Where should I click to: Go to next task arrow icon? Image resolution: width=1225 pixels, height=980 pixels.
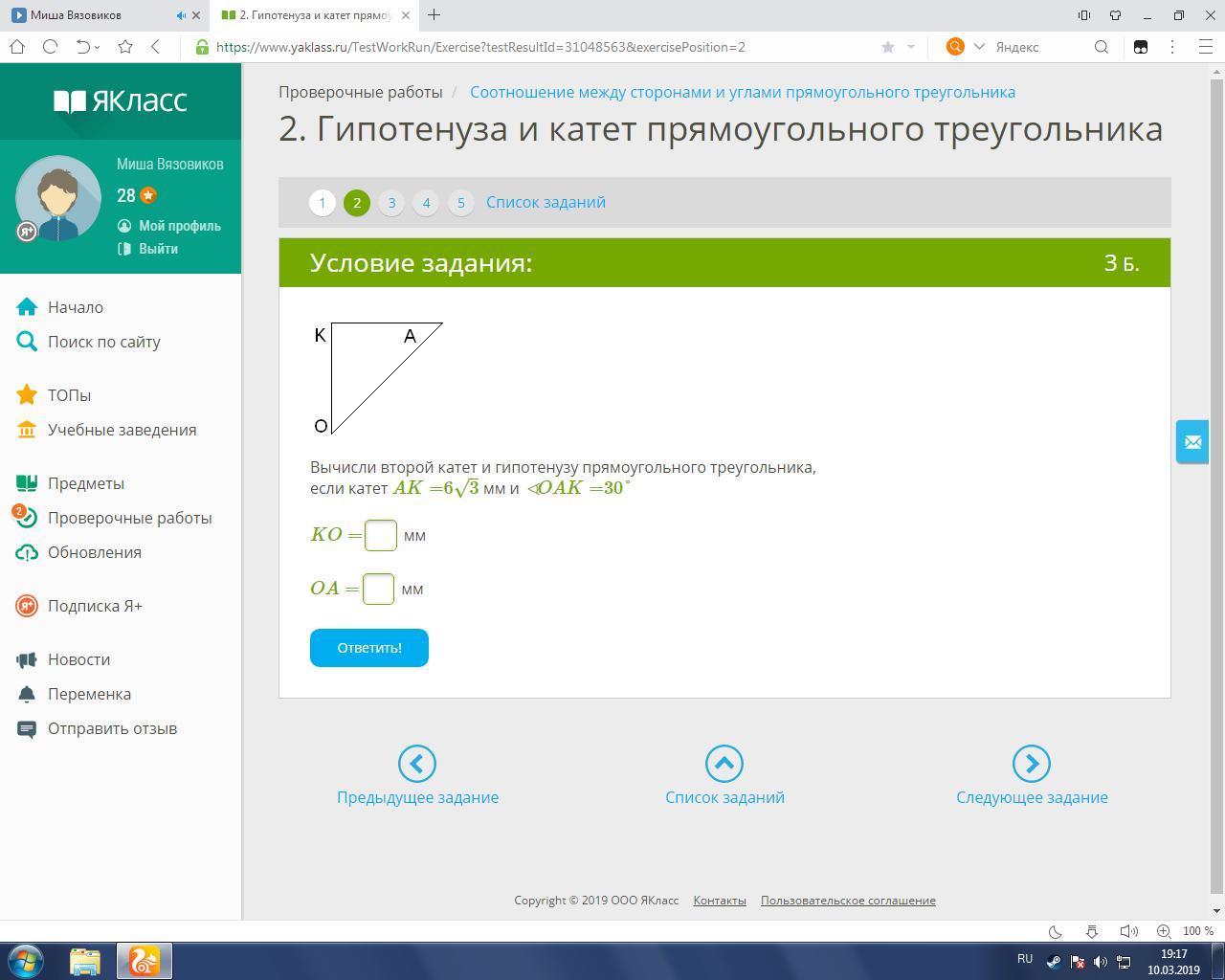(x=1032, y=764)
